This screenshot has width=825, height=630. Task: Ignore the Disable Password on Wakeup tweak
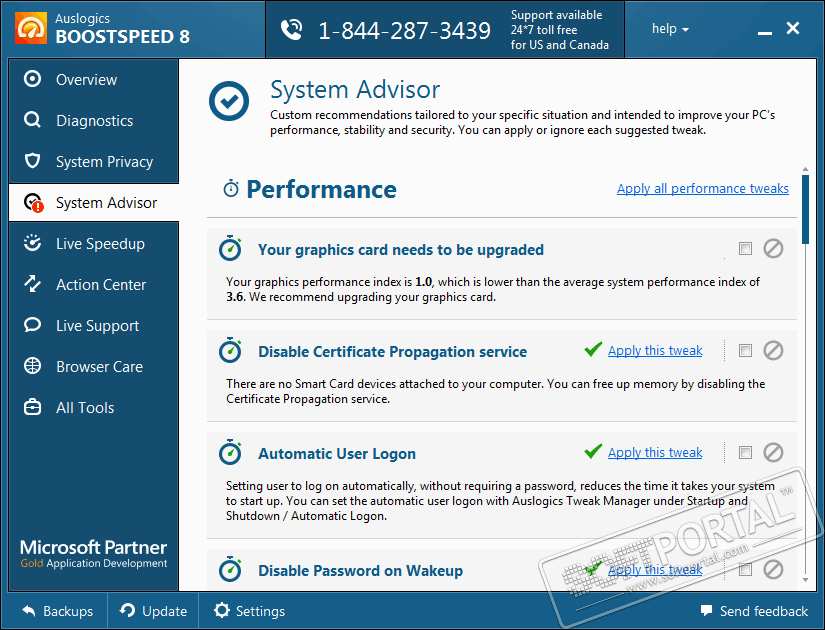click(773, 569)
